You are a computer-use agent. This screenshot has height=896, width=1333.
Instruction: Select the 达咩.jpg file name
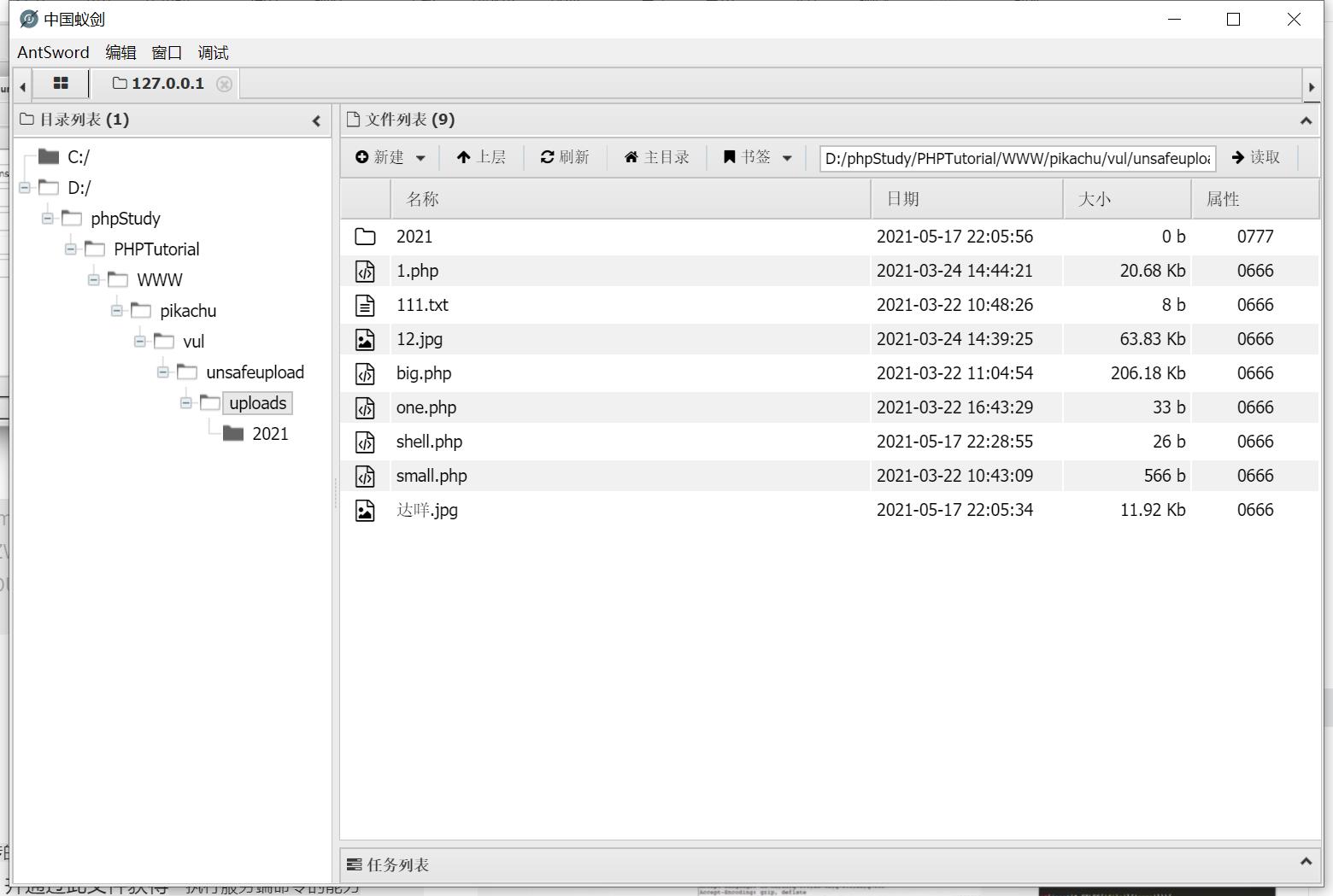tap(427, 510)
